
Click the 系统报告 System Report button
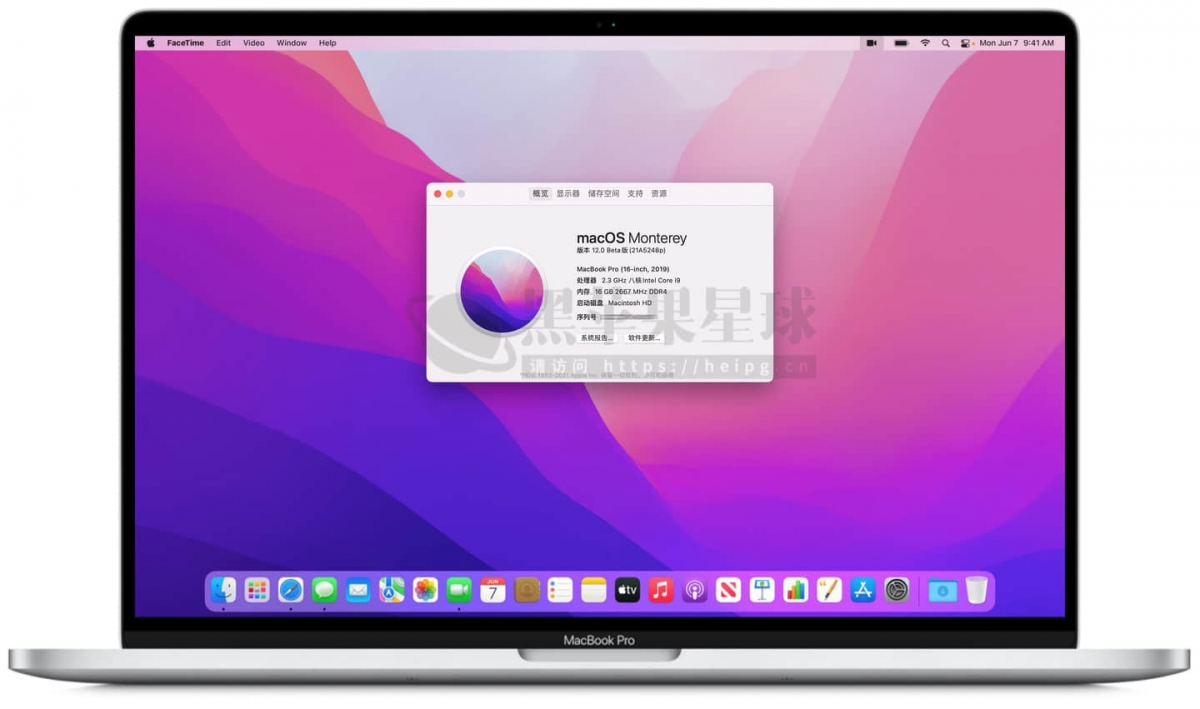596,339
